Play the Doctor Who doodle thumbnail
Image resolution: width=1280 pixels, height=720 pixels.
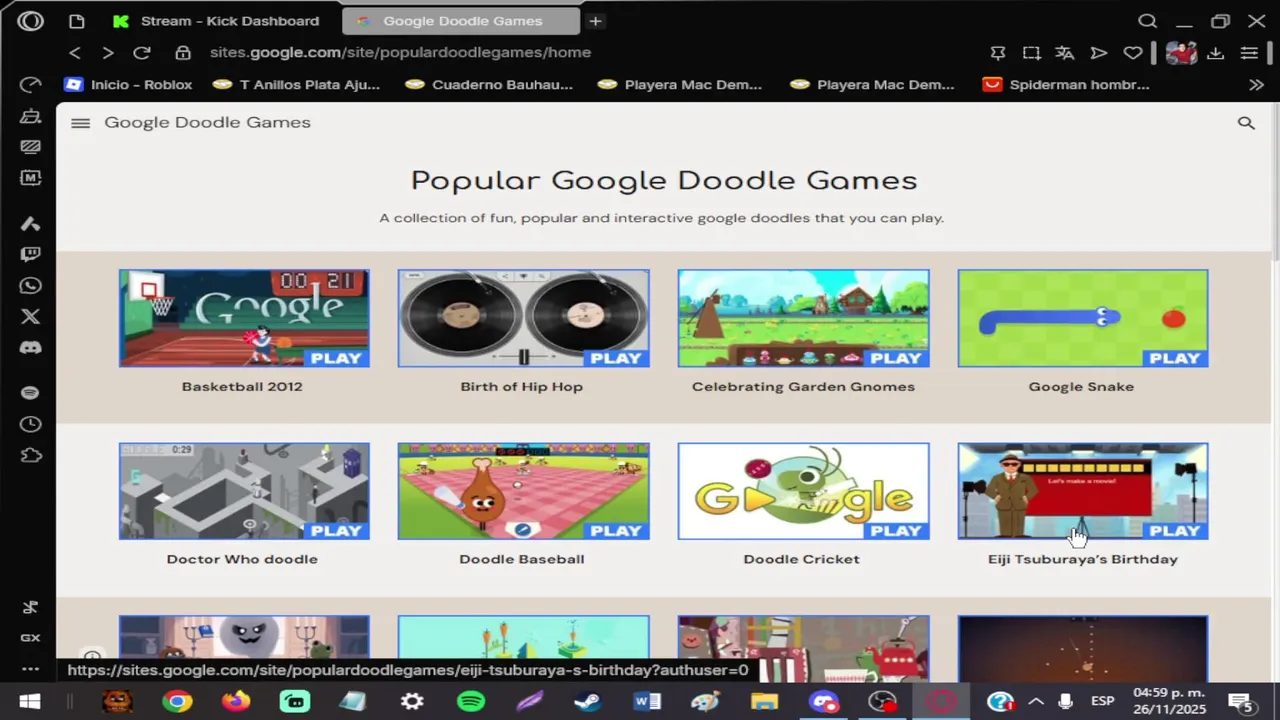click(244, 491)
